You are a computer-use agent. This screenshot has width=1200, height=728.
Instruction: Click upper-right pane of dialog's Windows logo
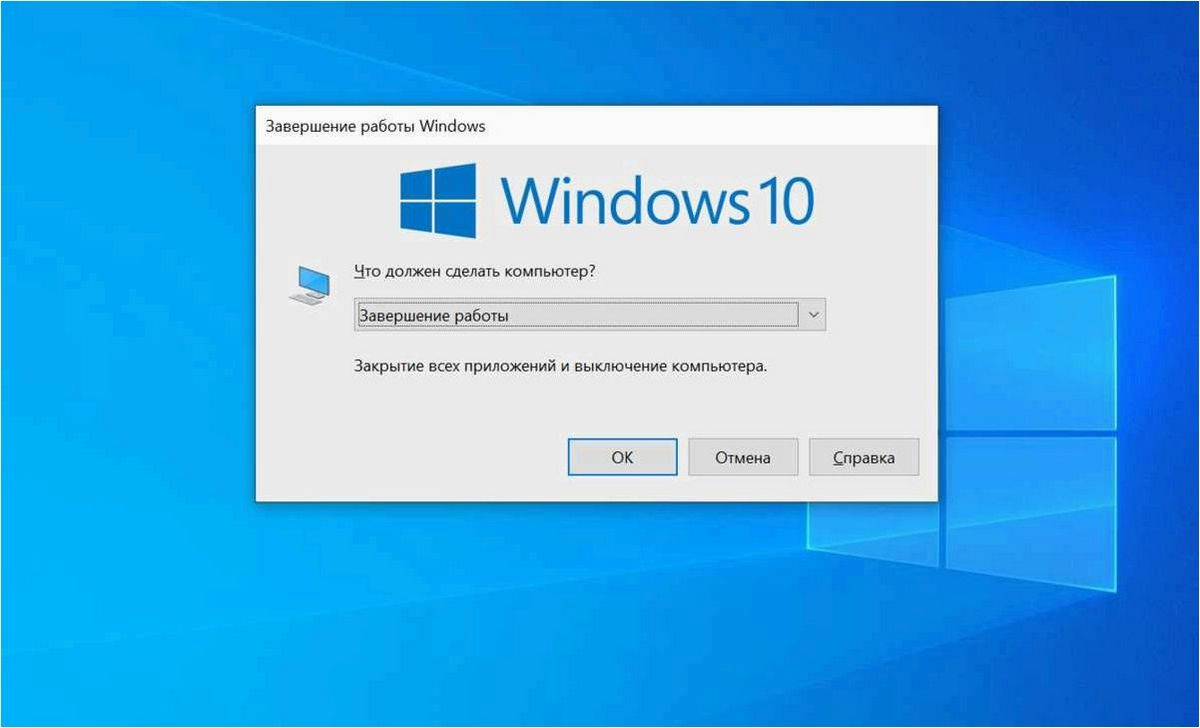(x=456, y=180)
